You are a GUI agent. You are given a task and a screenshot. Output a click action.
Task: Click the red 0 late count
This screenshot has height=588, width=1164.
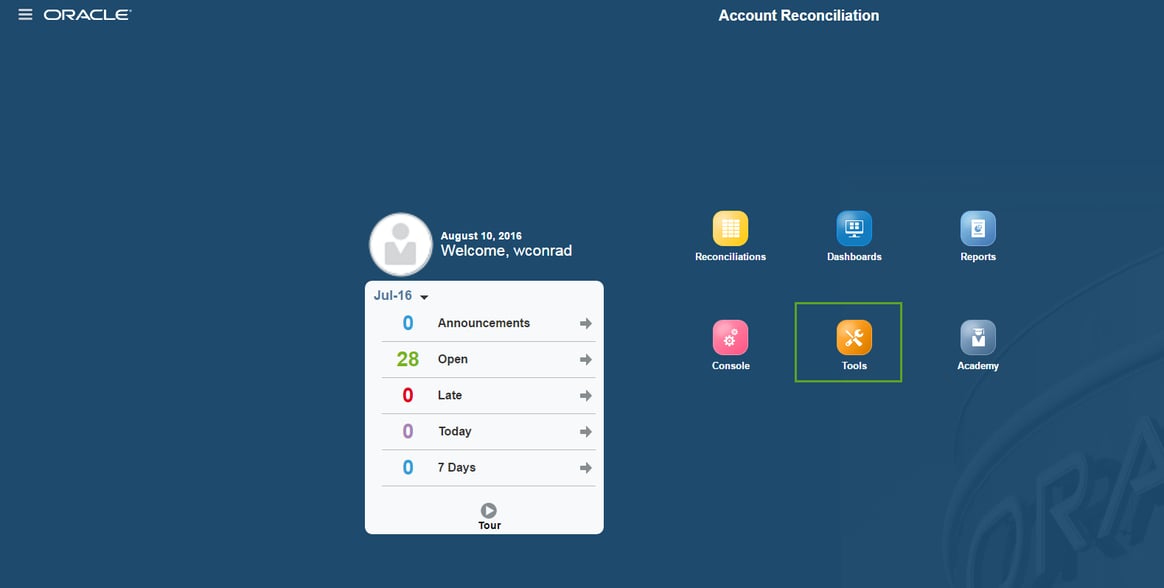point(408,395)
